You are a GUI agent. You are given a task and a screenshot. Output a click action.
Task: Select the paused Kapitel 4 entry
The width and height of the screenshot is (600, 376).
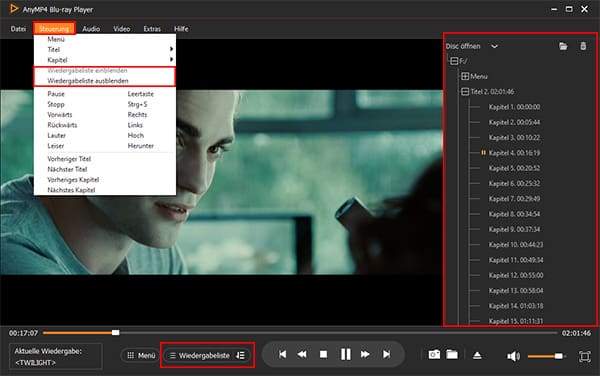514,153
